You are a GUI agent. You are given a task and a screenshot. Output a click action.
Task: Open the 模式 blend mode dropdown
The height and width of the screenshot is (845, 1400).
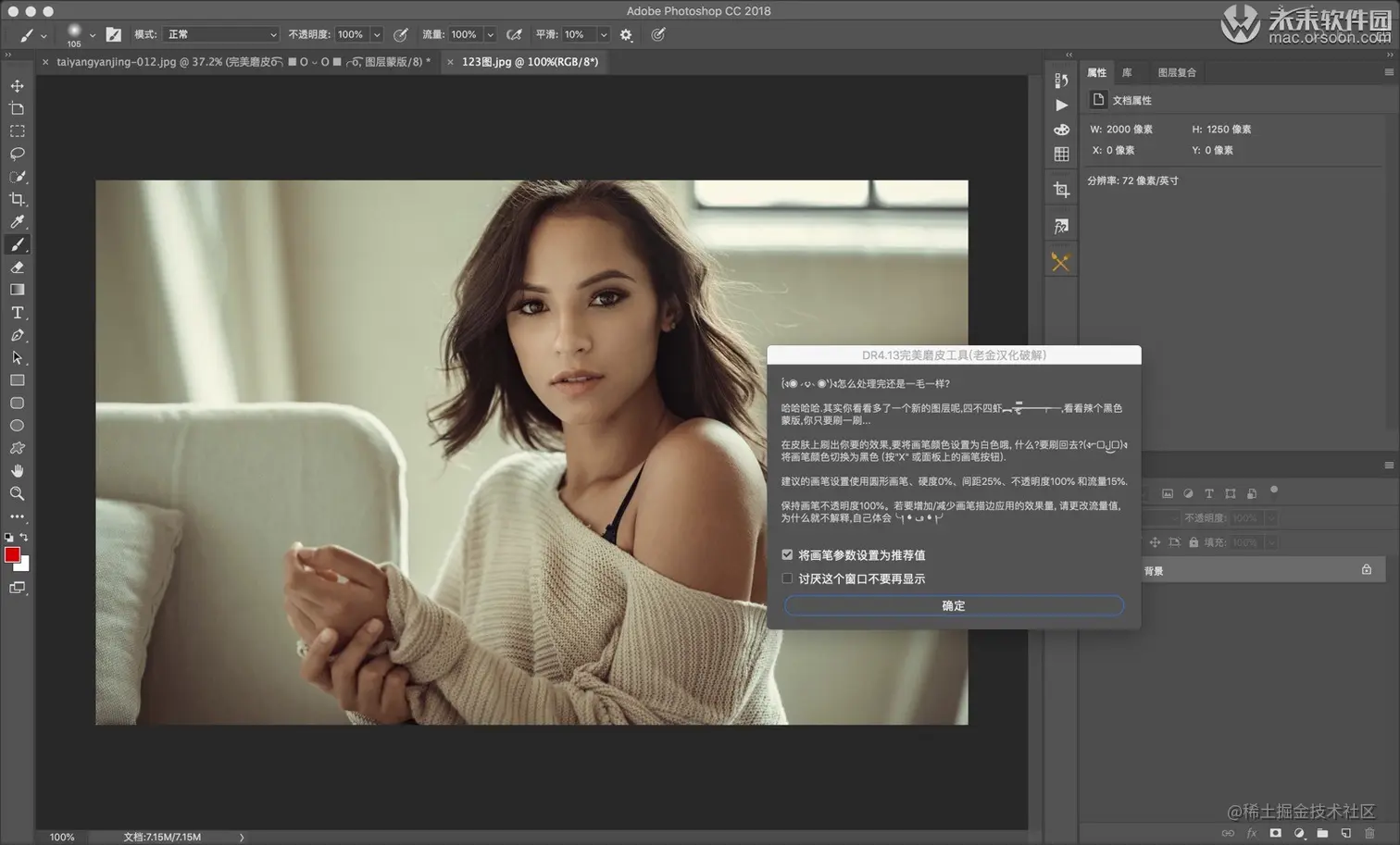(221, 35)
